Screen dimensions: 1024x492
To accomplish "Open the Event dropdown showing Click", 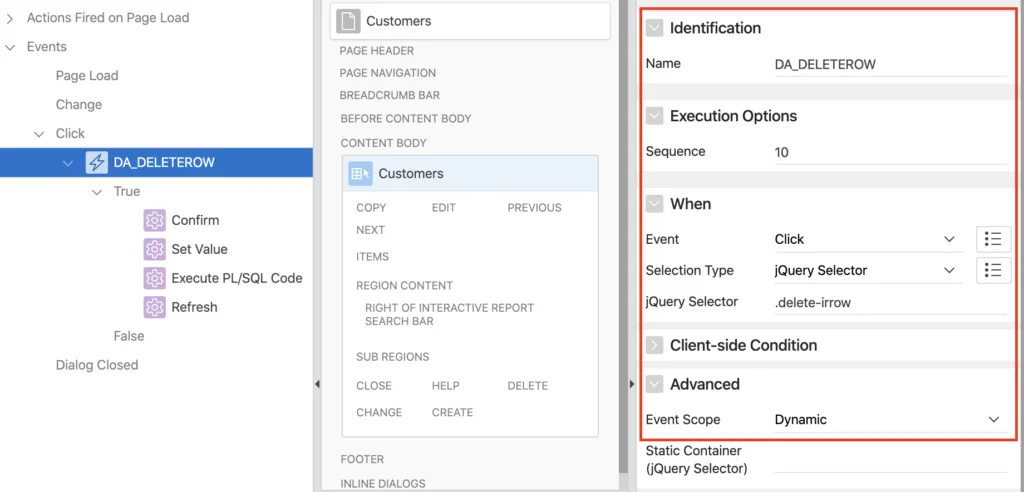I will point(868,239).
